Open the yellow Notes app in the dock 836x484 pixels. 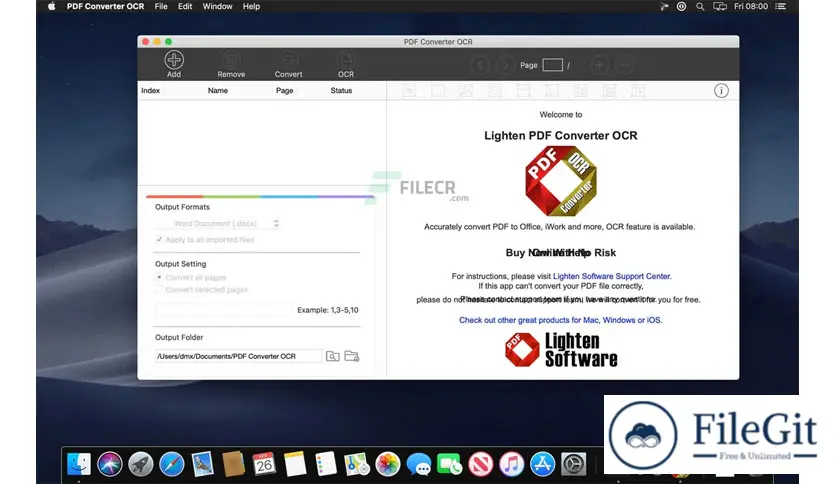coord(295,464)
